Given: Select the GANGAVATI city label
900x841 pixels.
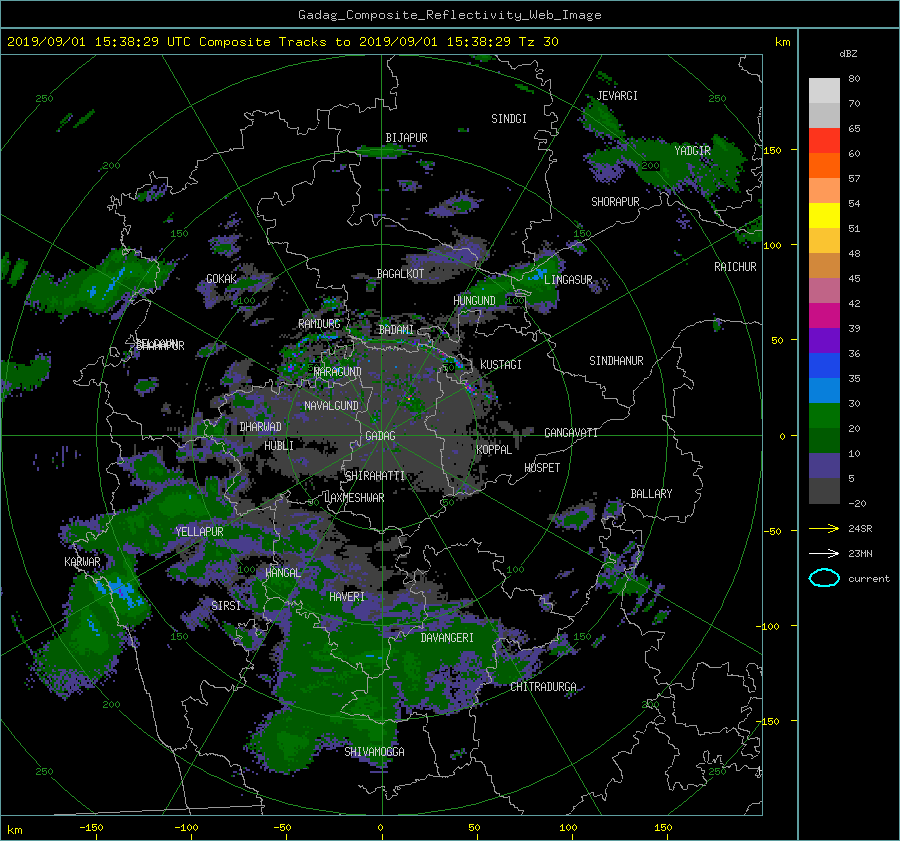Looking at the screenshot, I should (x=571, y=433).
